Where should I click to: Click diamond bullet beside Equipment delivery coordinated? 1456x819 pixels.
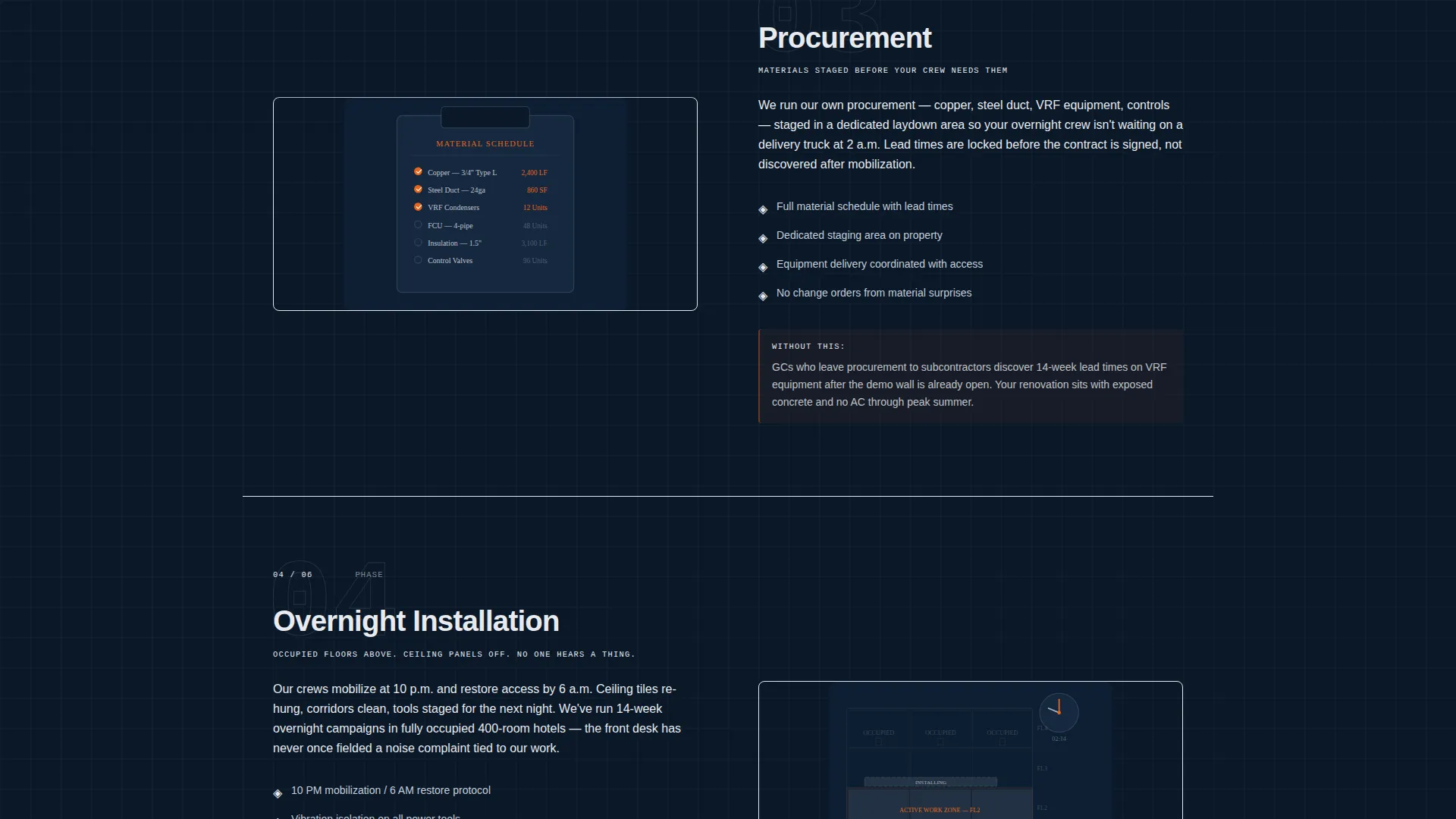763,268
